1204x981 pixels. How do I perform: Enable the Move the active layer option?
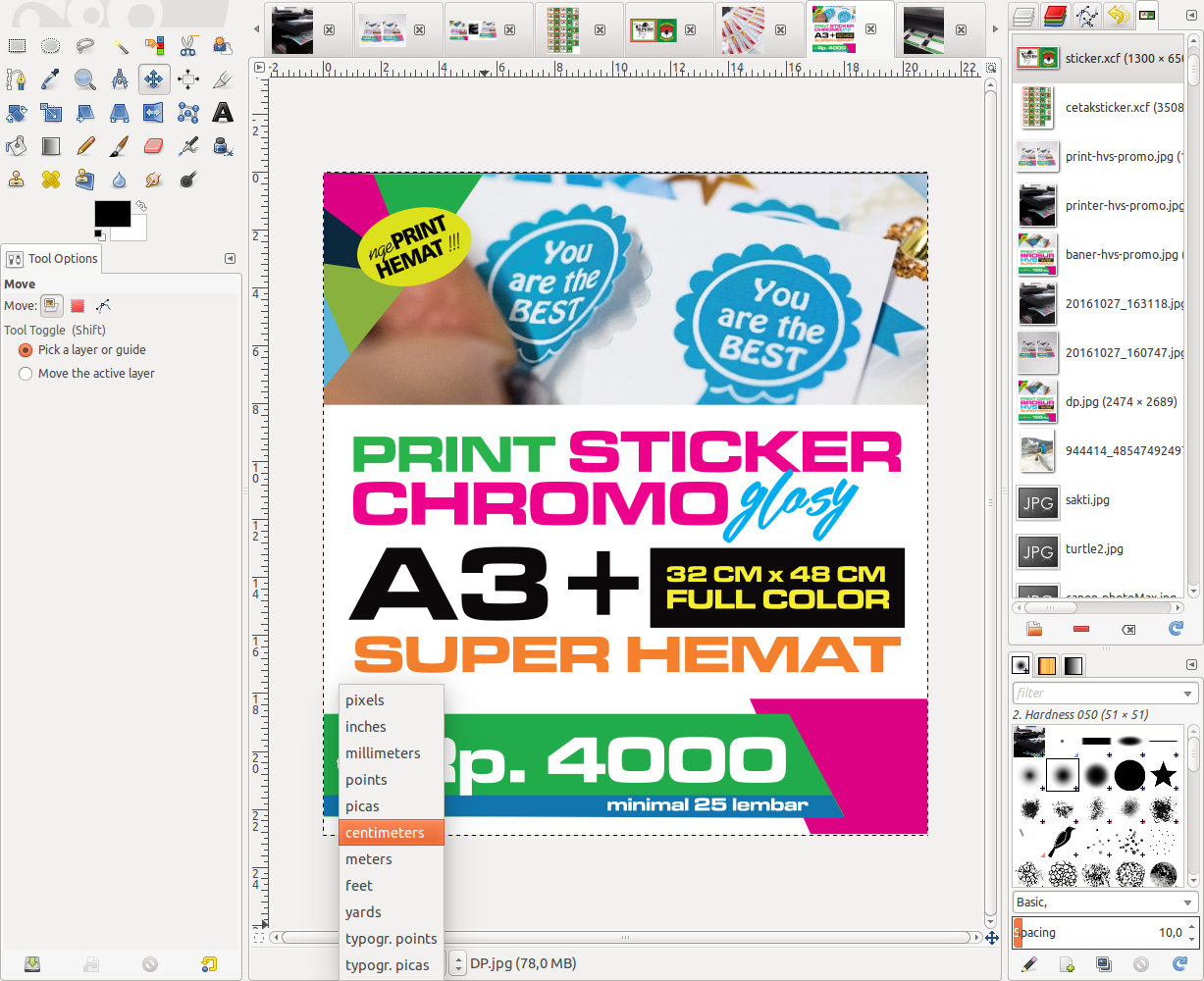(25, 373)
